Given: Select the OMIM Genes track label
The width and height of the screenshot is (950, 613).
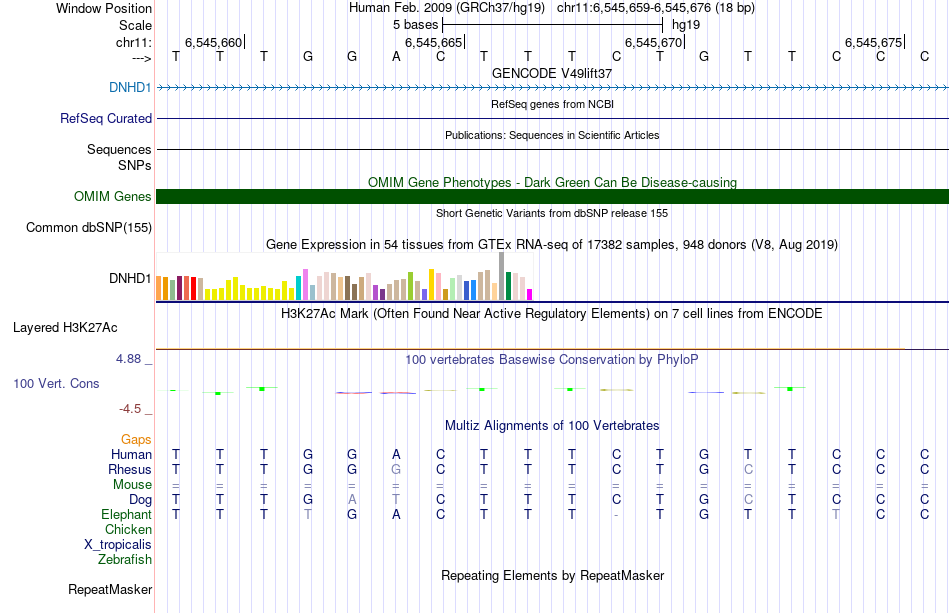Looking at the screenshot, I should coord(112,197).
